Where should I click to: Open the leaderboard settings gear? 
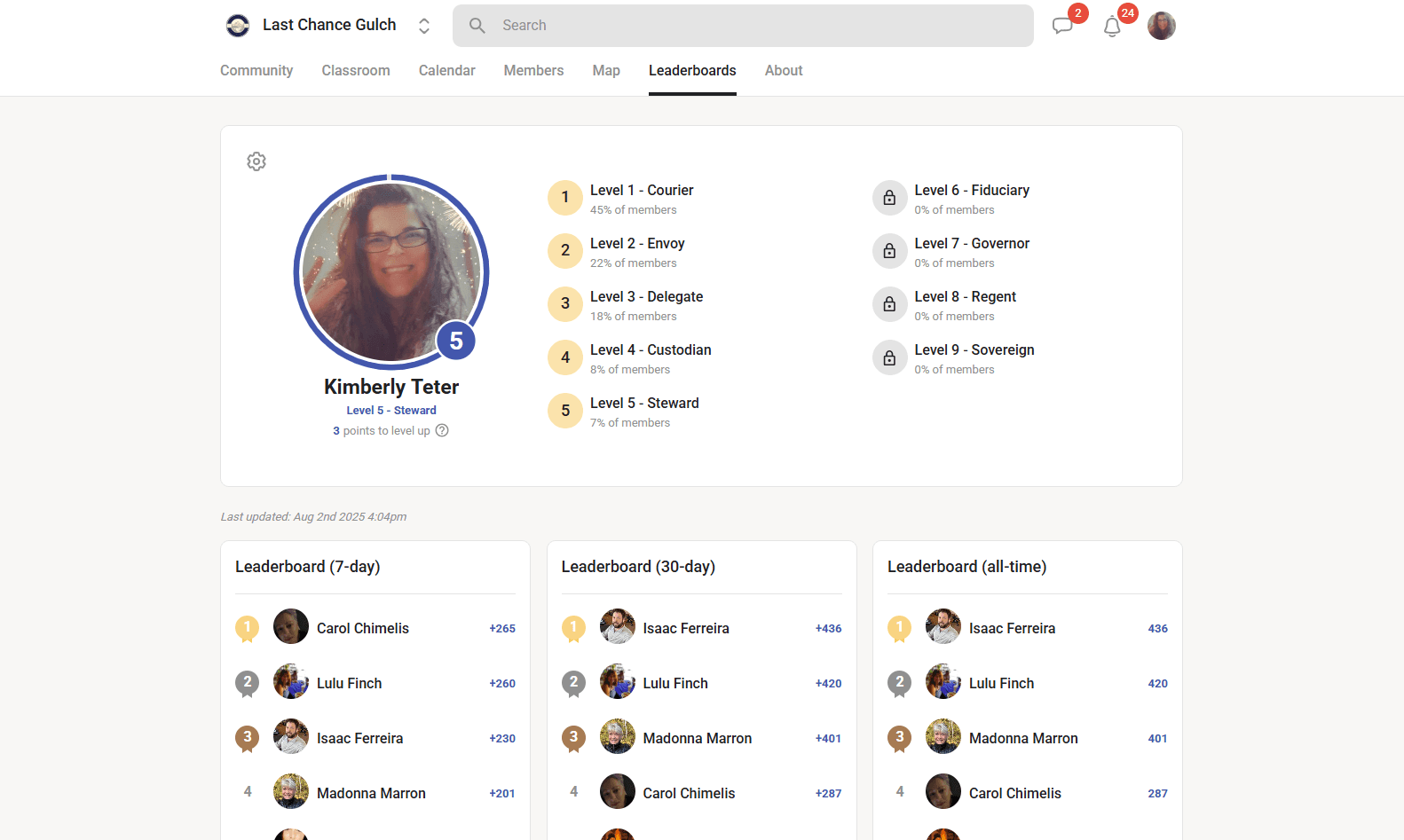[x=256, y=161]
